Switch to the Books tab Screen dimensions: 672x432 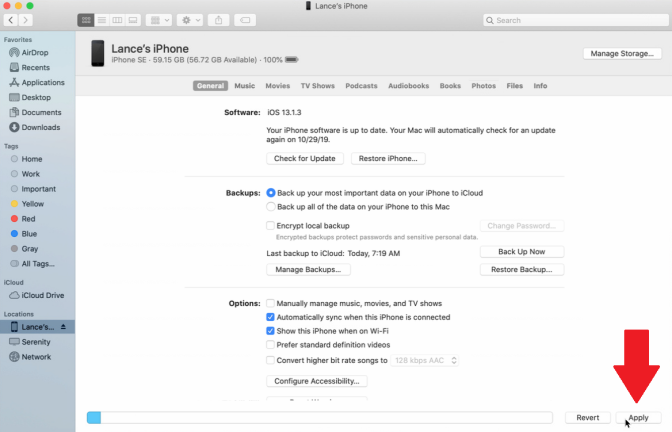[x=450, y=86]
